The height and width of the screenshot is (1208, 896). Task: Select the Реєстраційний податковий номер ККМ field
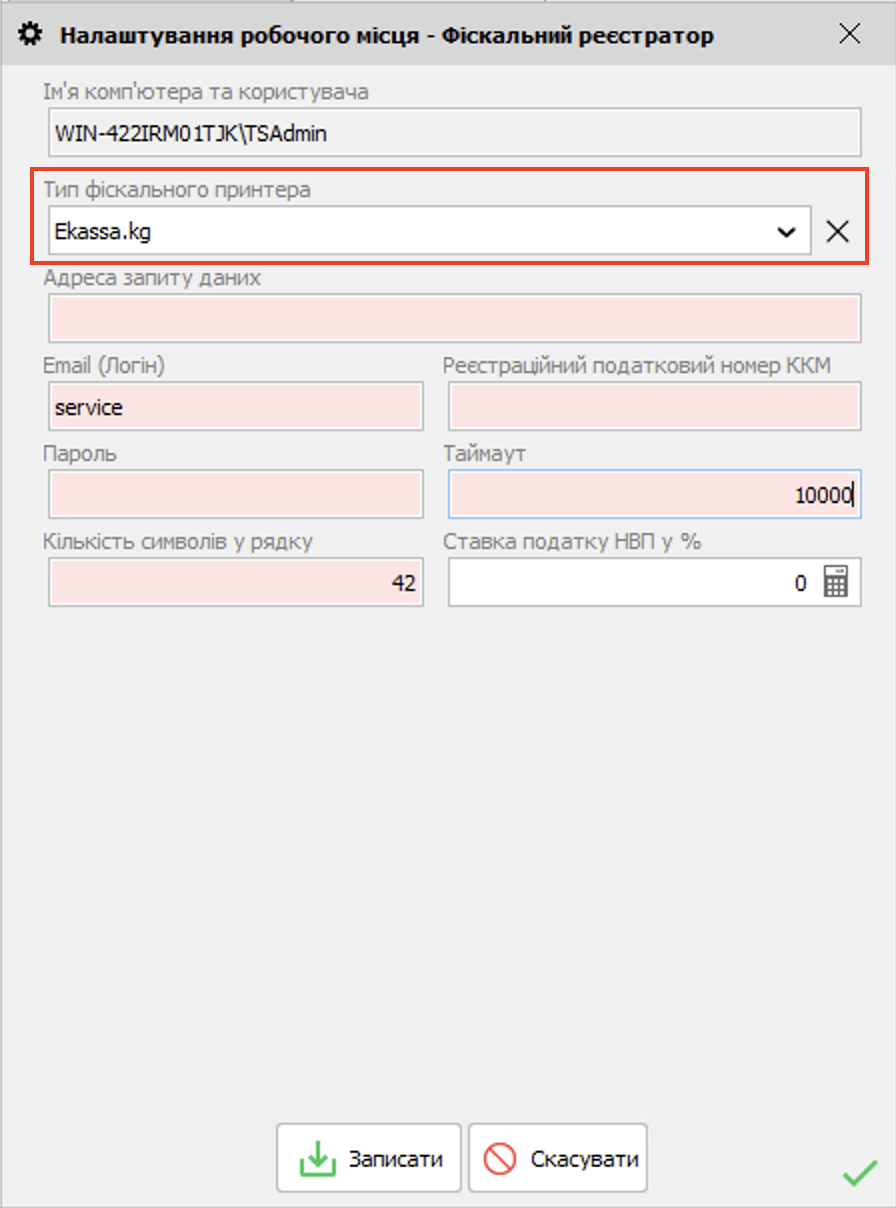[654, 407]
